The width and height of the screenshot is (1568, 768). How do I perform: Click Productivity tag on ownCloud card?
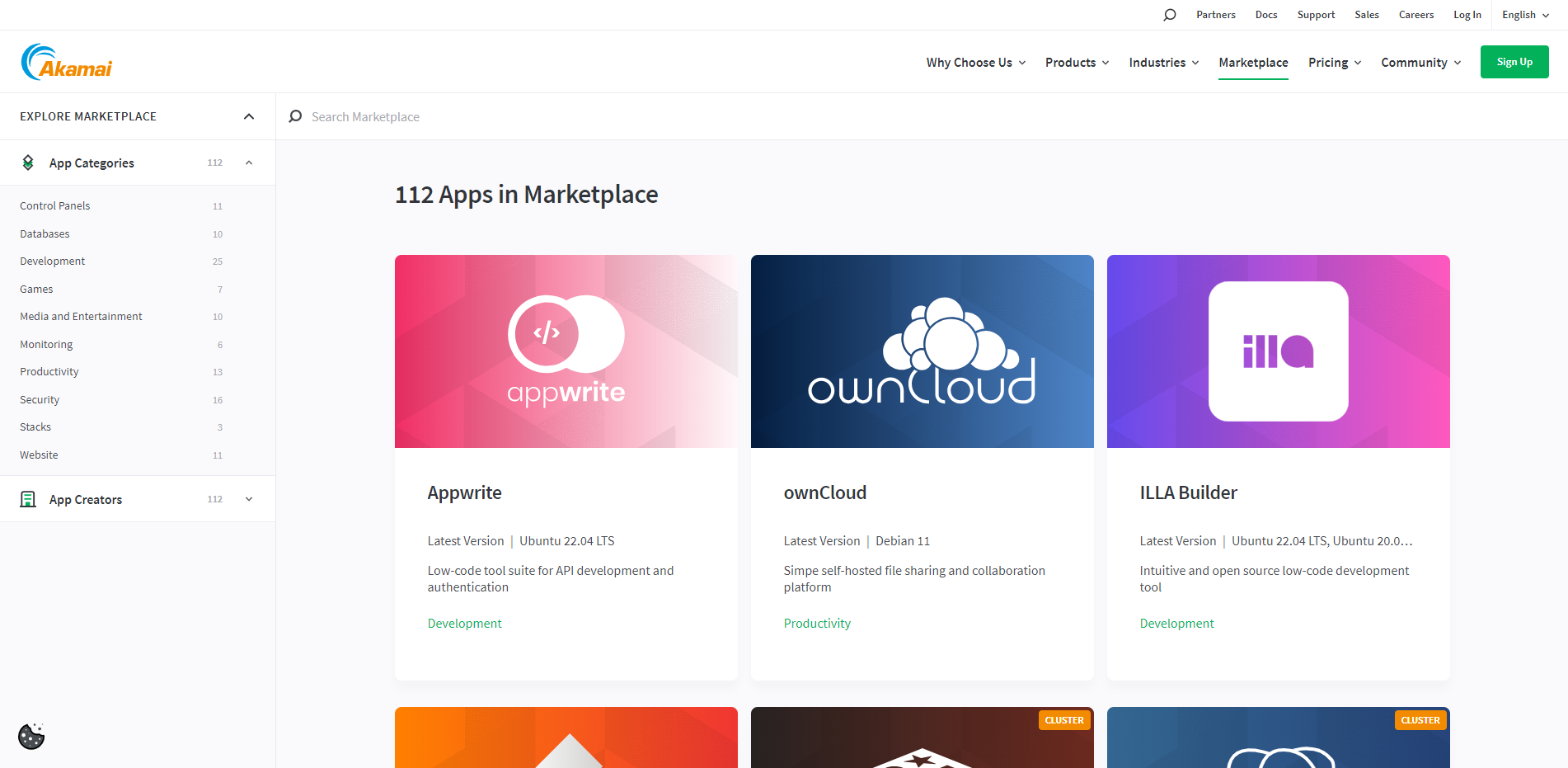click(817, 624)
